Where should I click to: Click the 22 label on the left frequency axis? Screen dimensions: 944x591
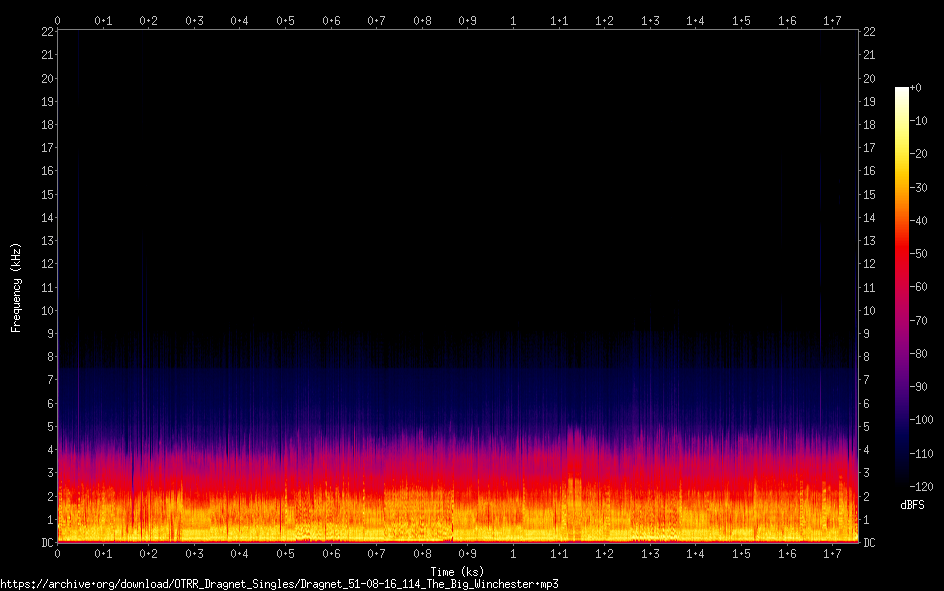pyautogui.click(x=46, y=32)
